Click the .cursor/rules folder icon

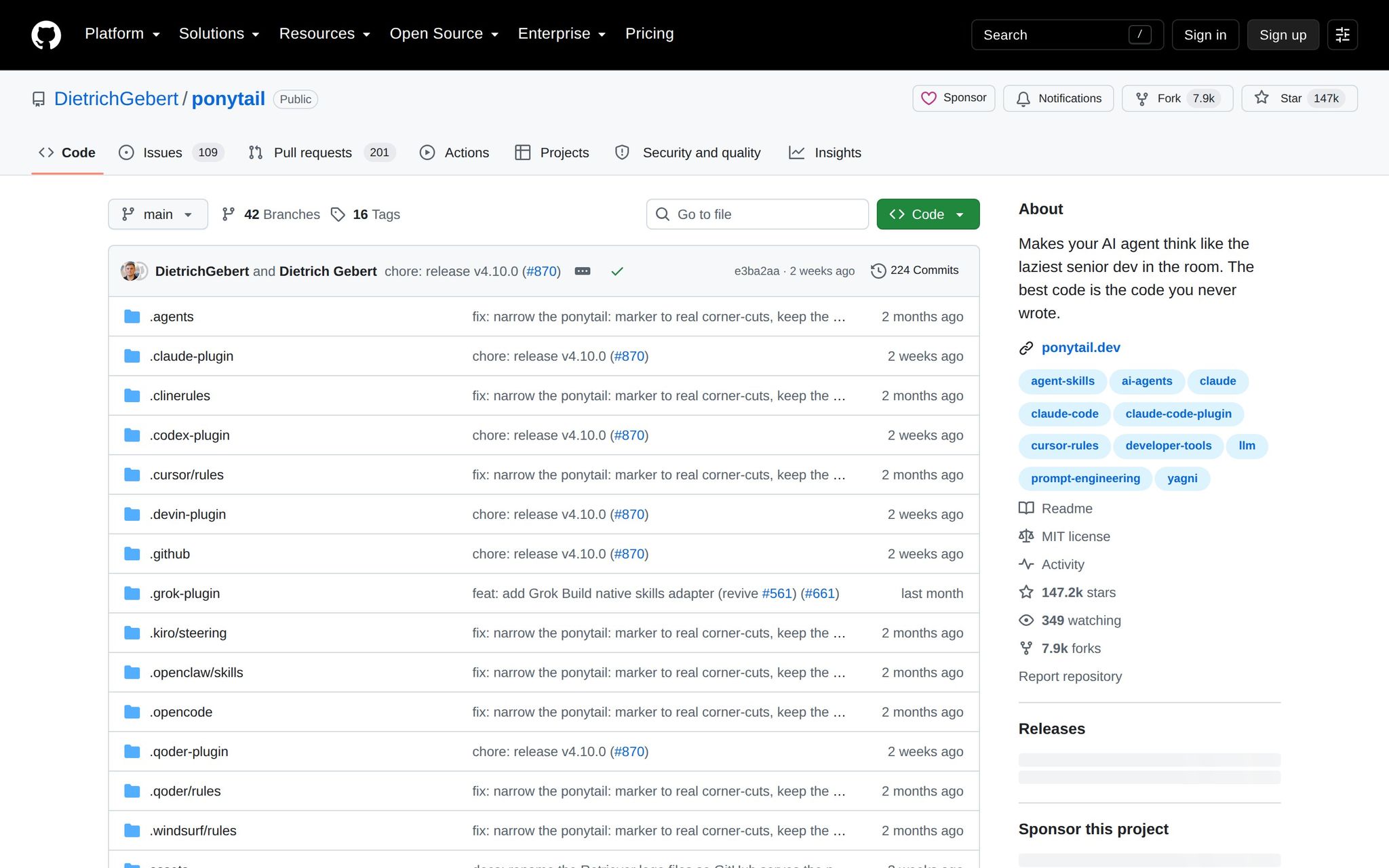tap(132, 475)
